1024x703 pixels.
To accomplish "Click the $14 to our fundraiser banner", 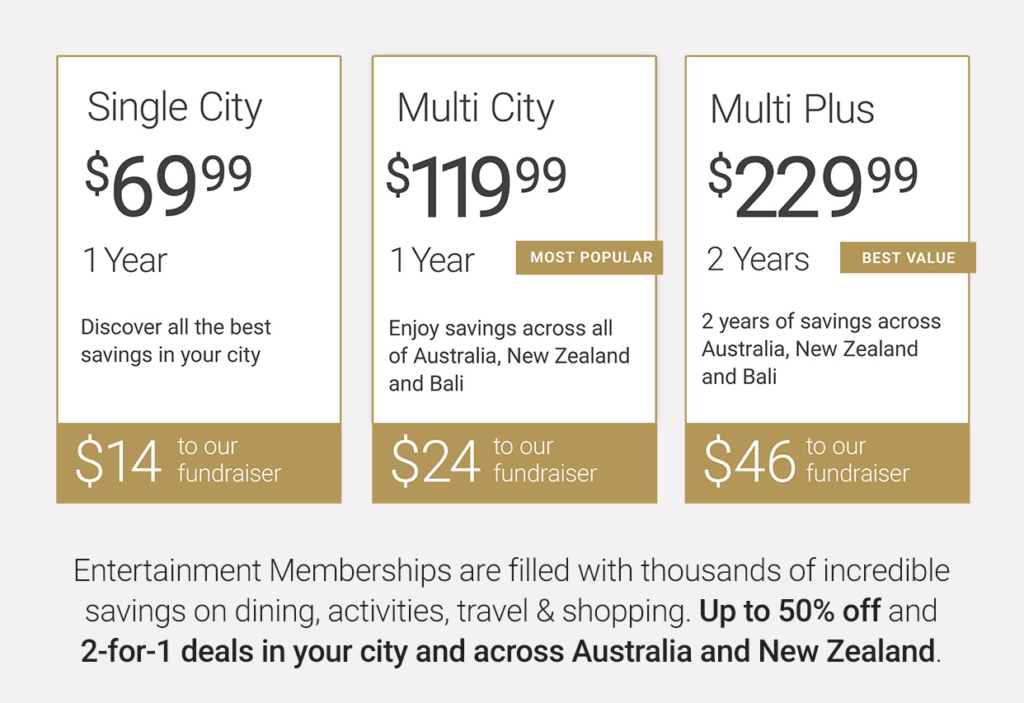I will tap(198, 462).
